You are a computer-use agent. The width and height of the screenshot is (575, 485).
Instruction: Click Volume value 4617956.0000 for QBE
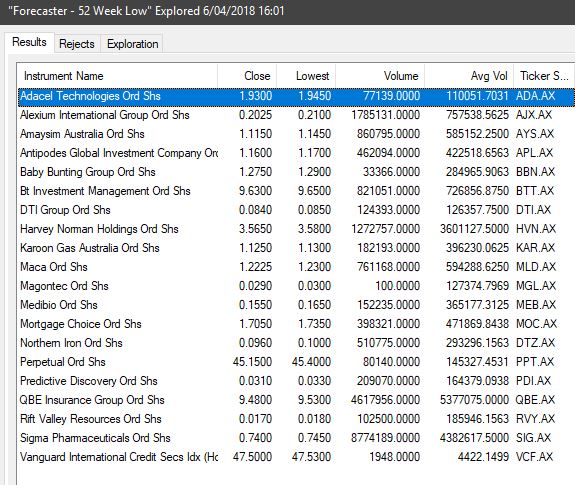[x=385, y=400]
